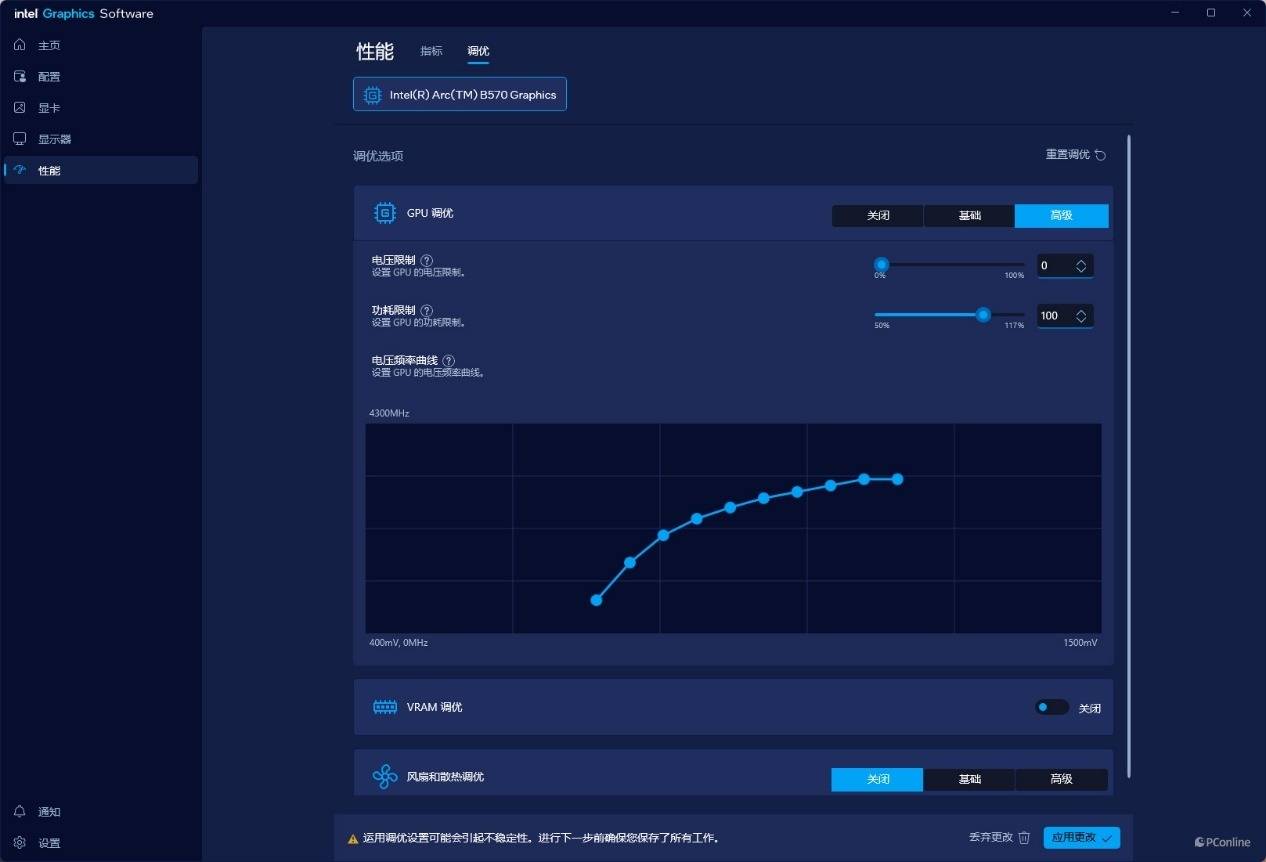Click last rightmost point on voltage-frequency curve
The height and width of the screenshot is (862, 1266).
coord(897,479)
